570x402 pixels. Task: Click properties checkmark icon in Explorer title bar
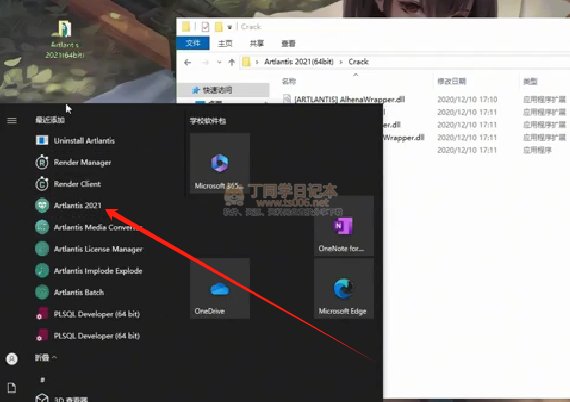(205, 27)
